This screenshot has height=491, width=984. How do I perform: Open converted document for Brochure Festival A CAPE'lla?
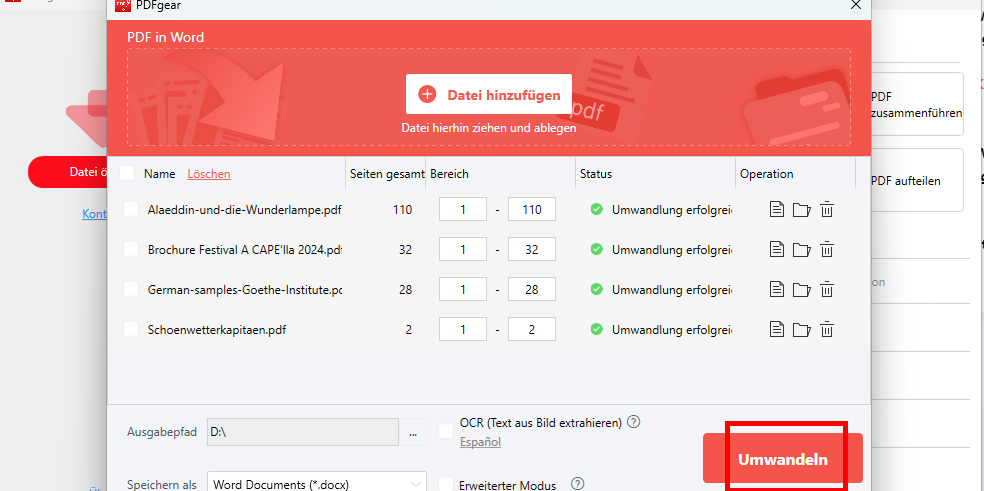tap(777, 249)
